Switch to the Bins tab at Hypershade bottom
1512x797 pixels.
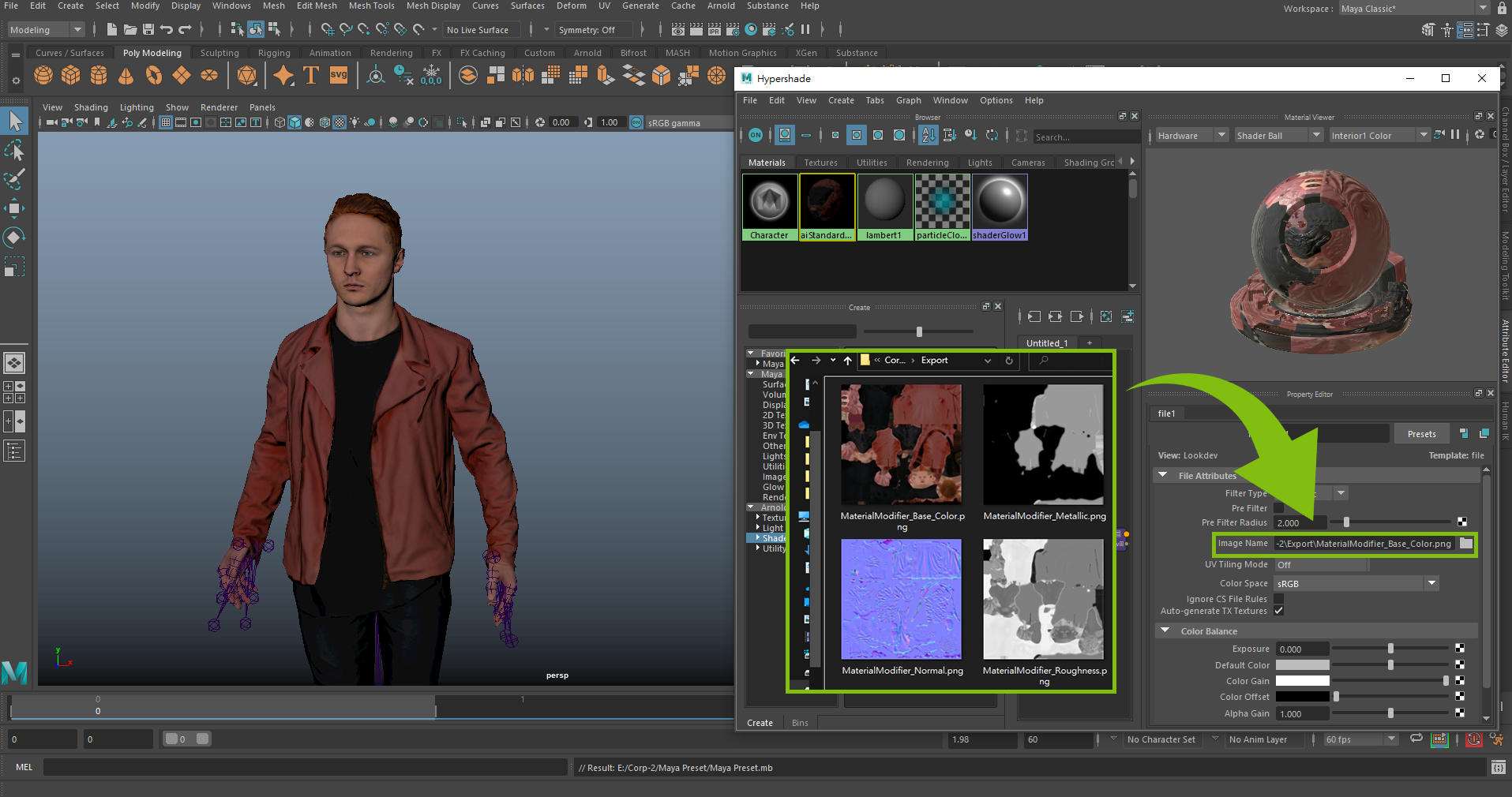pyautogui.click(x=800, y=723)
